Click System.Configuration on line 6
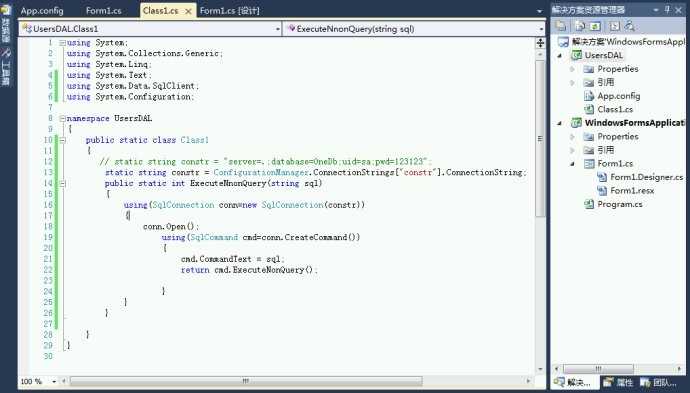 [144, 97]
